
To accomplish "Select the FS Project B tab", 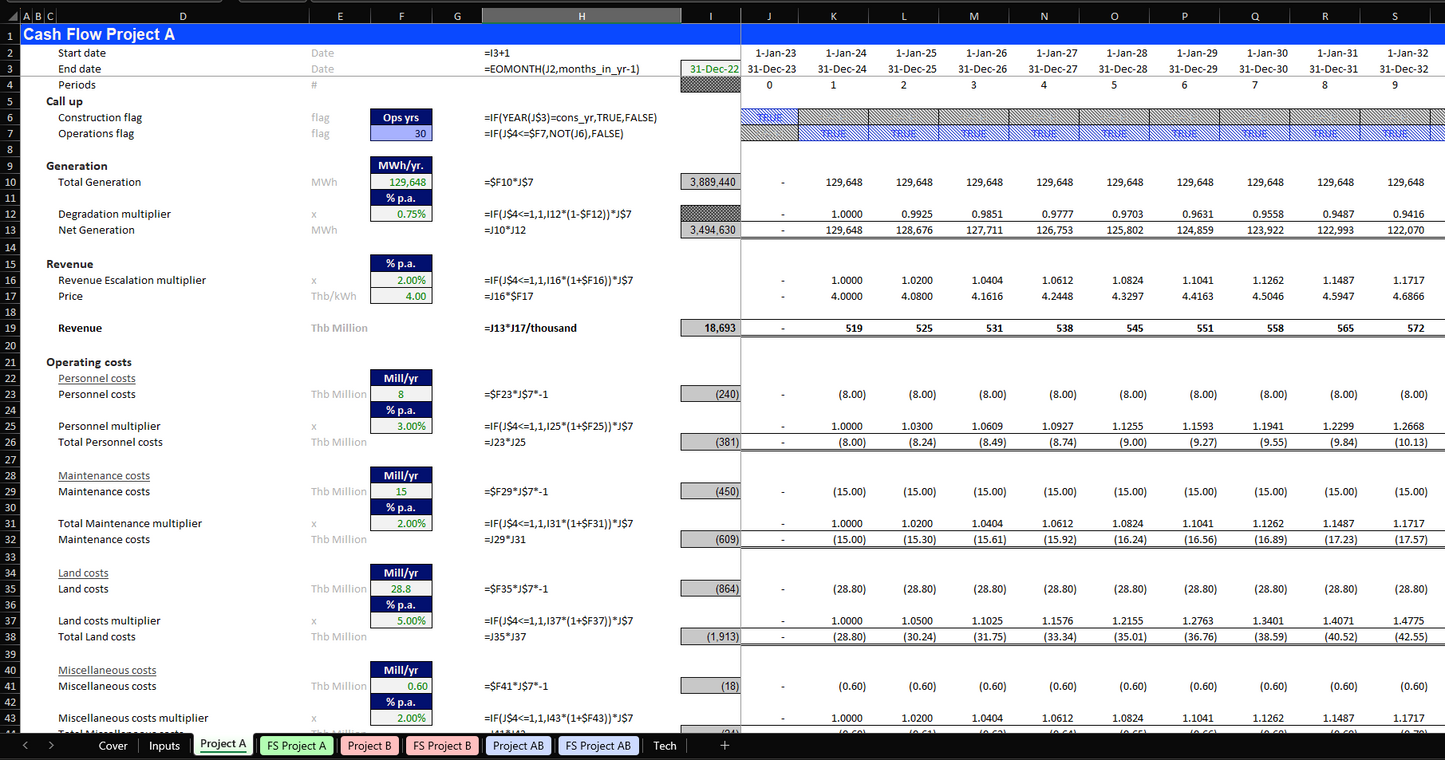I will tap(442, 746).
